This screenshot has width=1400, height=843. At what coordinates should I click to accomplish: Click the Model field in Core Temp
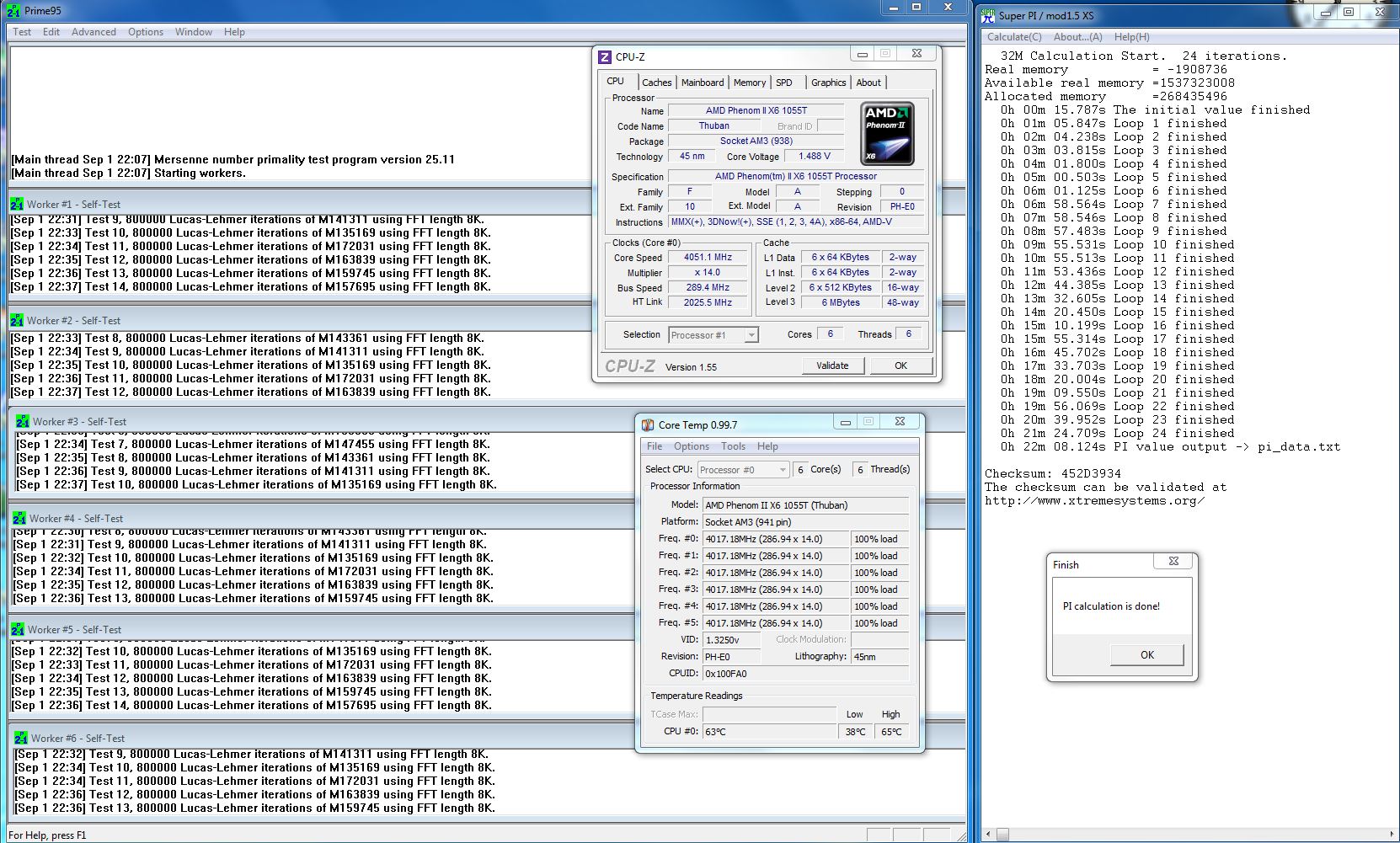pyautogui.click(x=805, y=505)
